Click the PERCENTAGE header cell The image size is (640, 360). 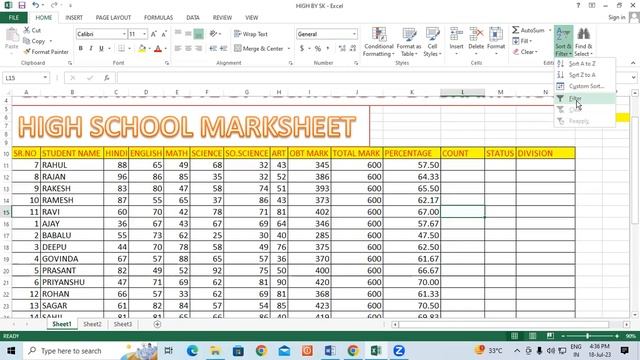tap(411, 153)
